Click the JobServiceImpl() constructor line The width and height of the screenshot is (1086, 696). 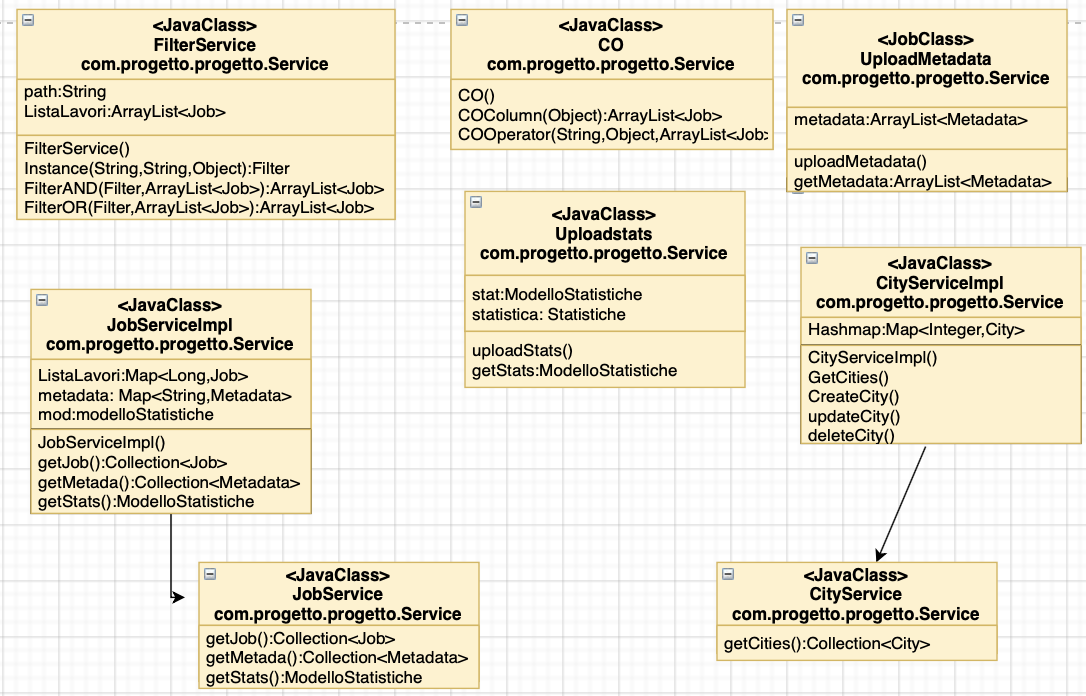(x=101, y=442)
